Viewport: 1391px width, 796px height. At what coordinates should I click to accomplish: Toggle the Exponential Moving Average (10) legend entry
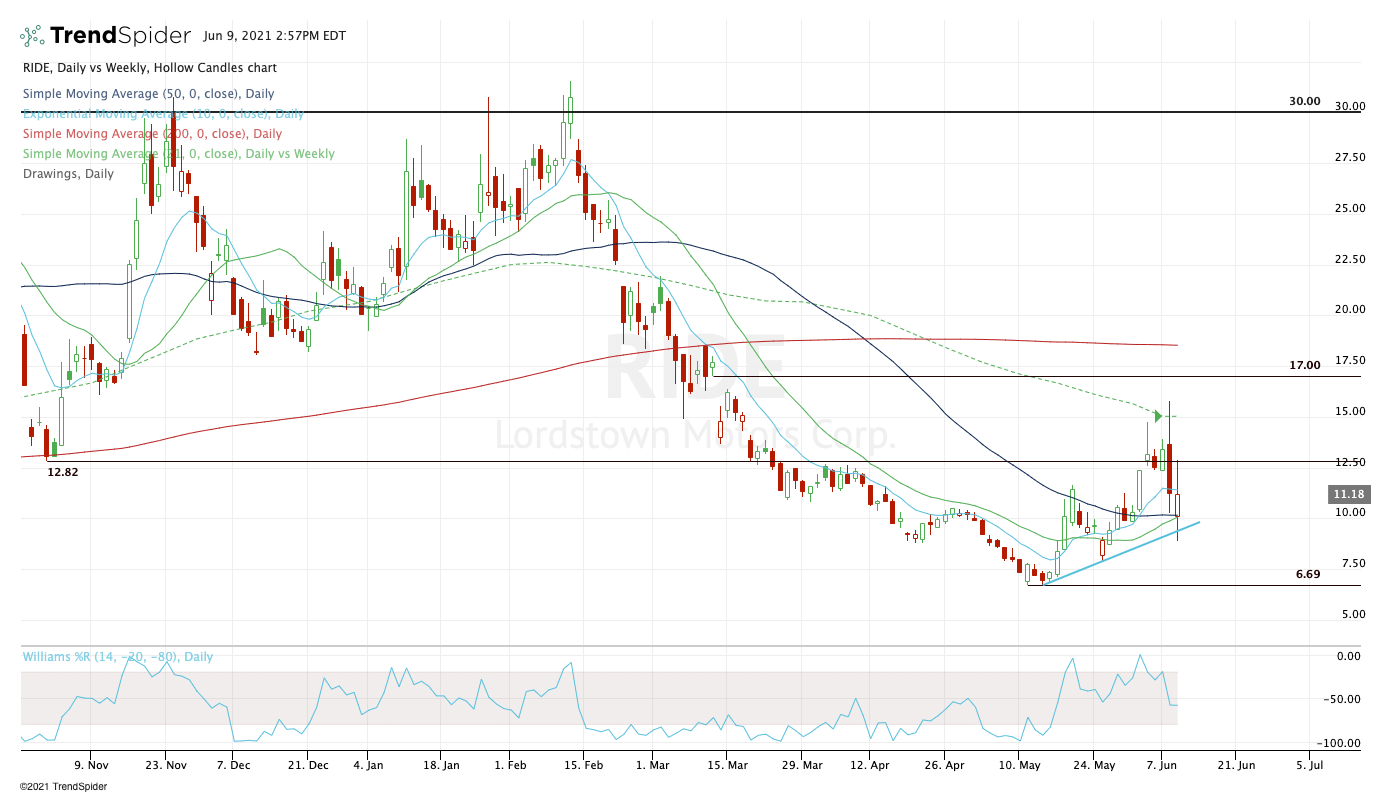[163, 114]
